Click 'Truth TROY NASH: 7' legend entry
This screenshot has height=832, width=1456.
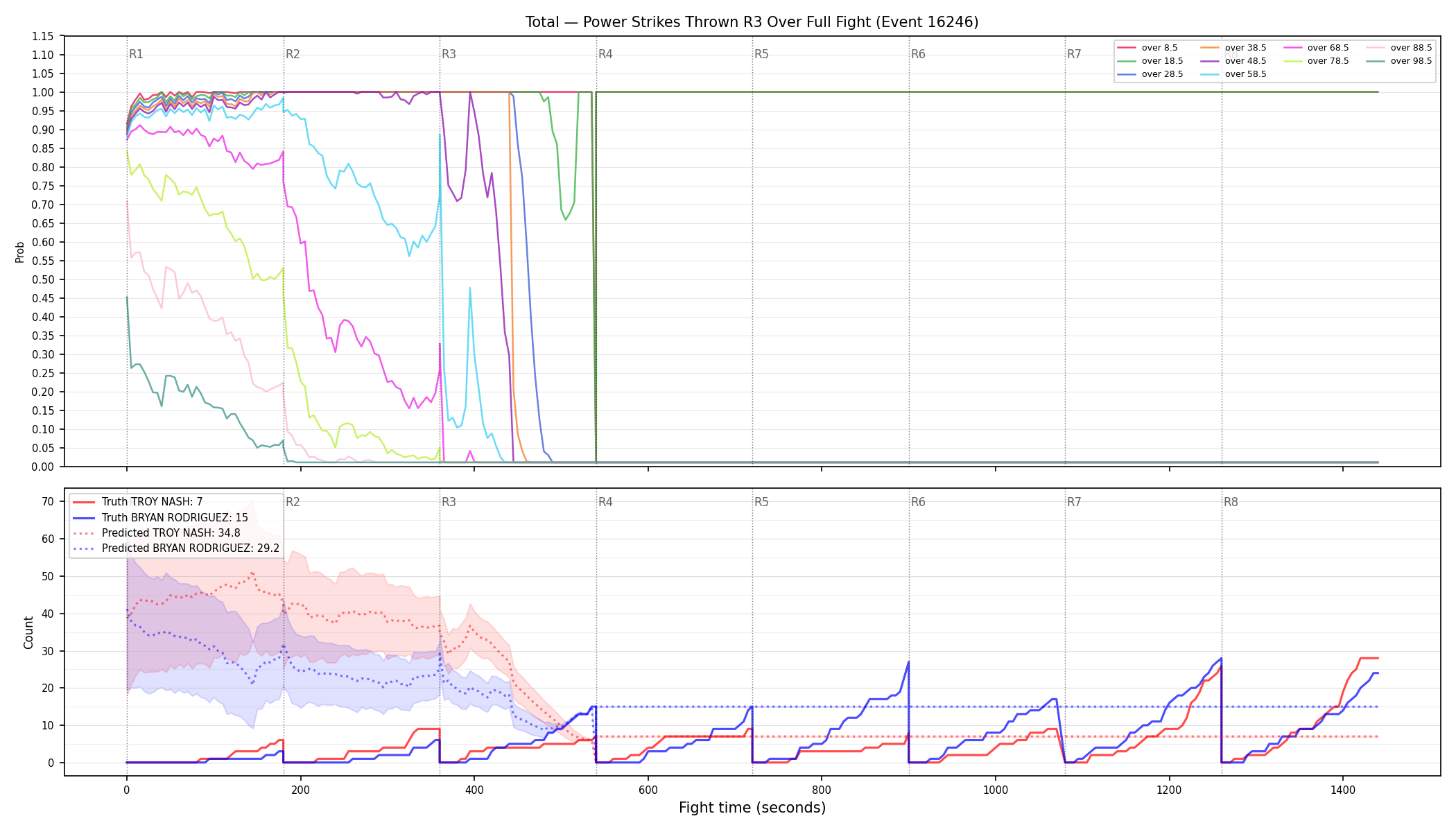[x=137, y=502]
